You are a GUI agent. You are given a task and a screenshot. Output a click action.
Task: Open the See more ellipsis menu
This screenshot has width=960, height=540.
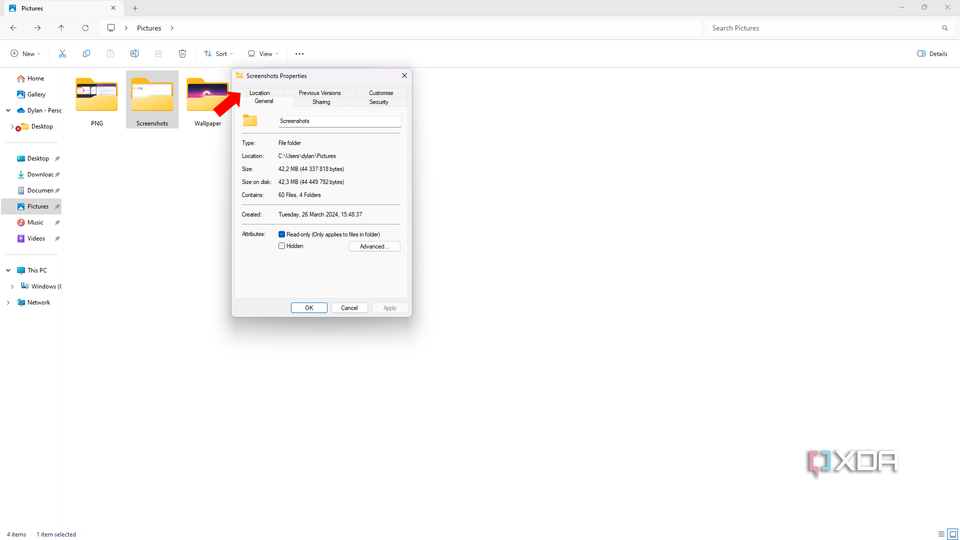(299, 54)
